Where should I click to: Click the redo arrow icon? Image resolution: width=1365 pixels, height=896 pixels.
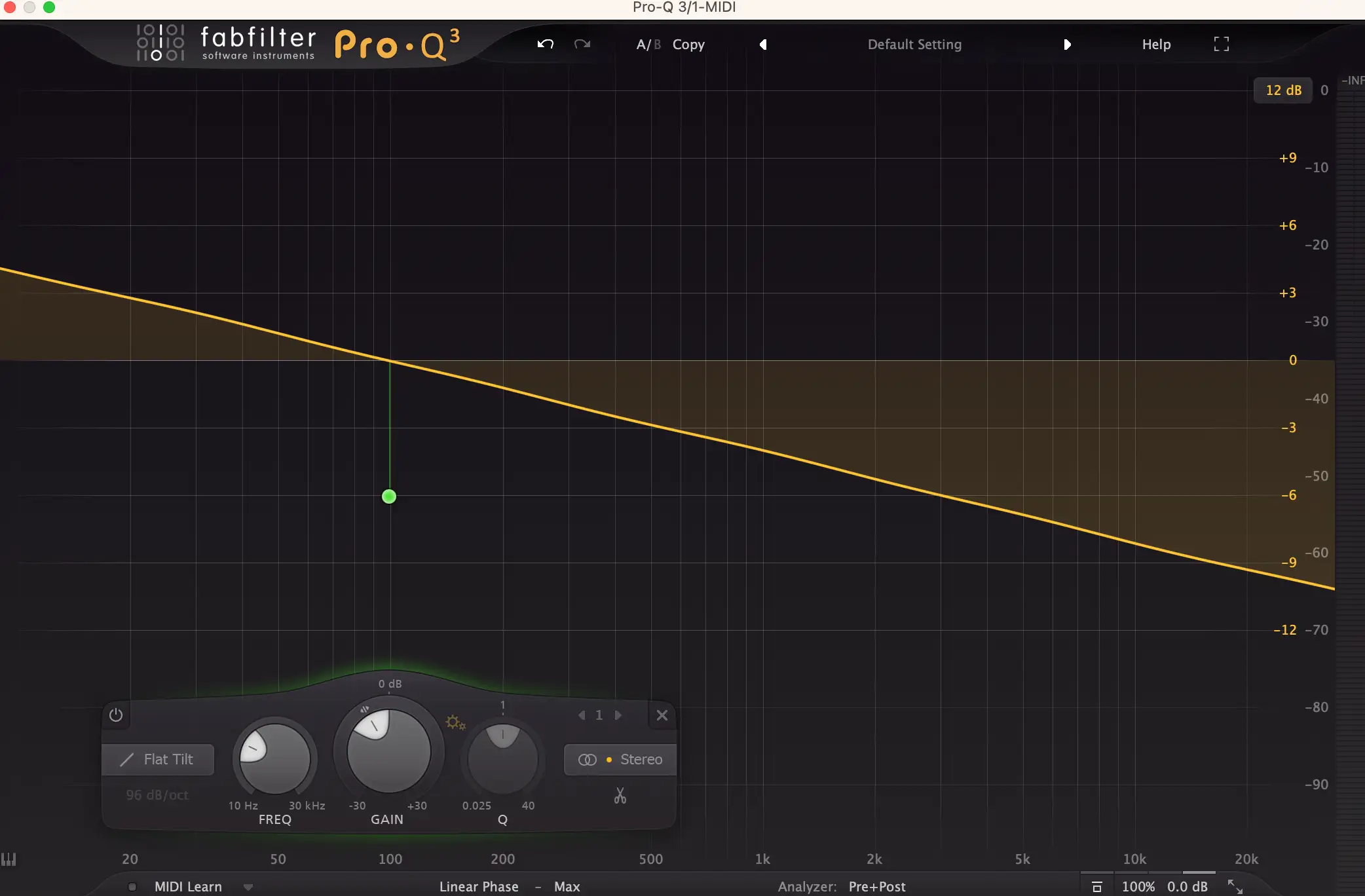(582, 44)
